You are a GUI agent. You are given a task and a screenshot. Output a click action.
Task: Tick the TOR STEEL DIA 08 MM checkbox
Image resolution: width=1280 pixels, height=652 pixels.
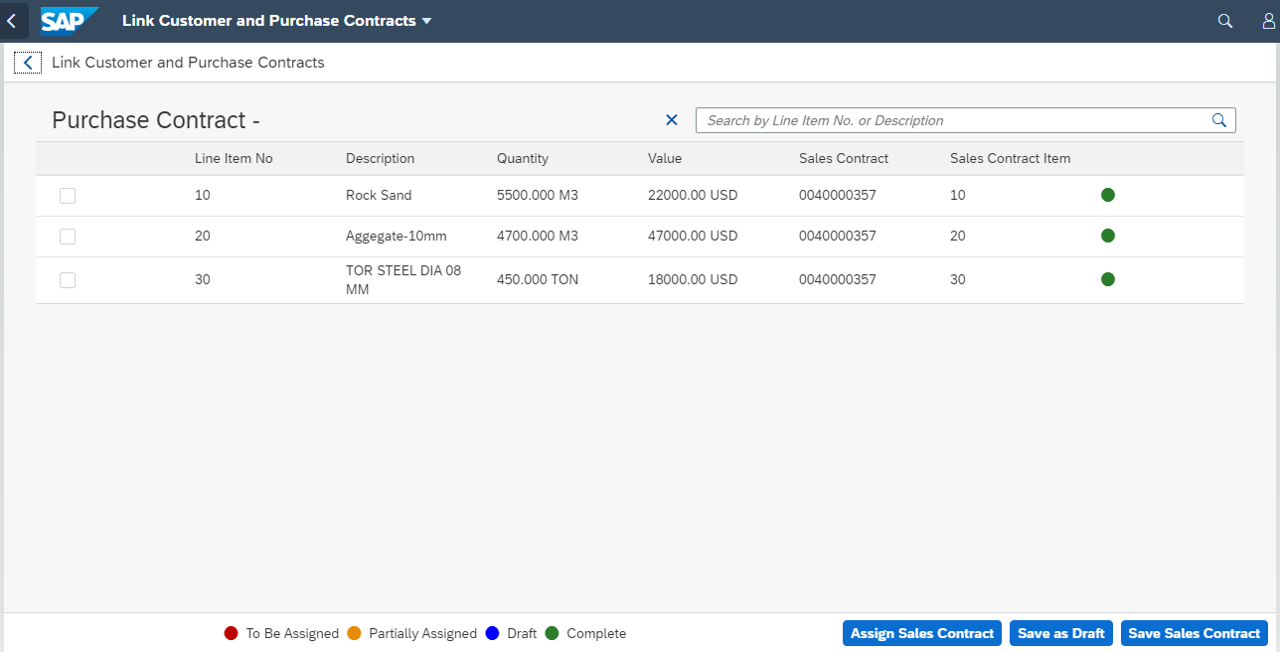67,280
